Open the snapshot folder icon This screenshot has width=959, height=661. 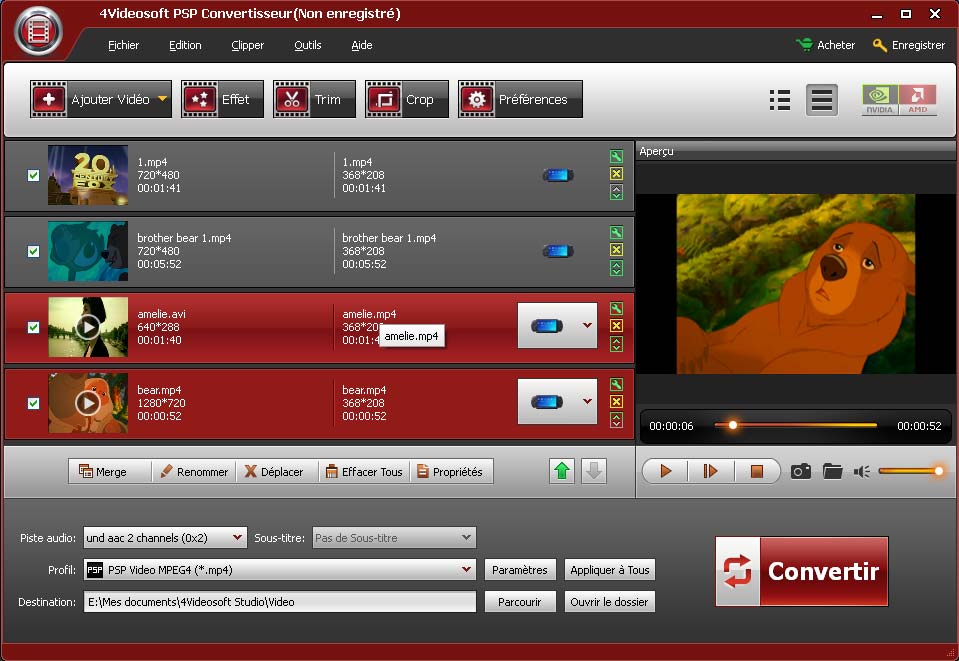pos(832,471)
